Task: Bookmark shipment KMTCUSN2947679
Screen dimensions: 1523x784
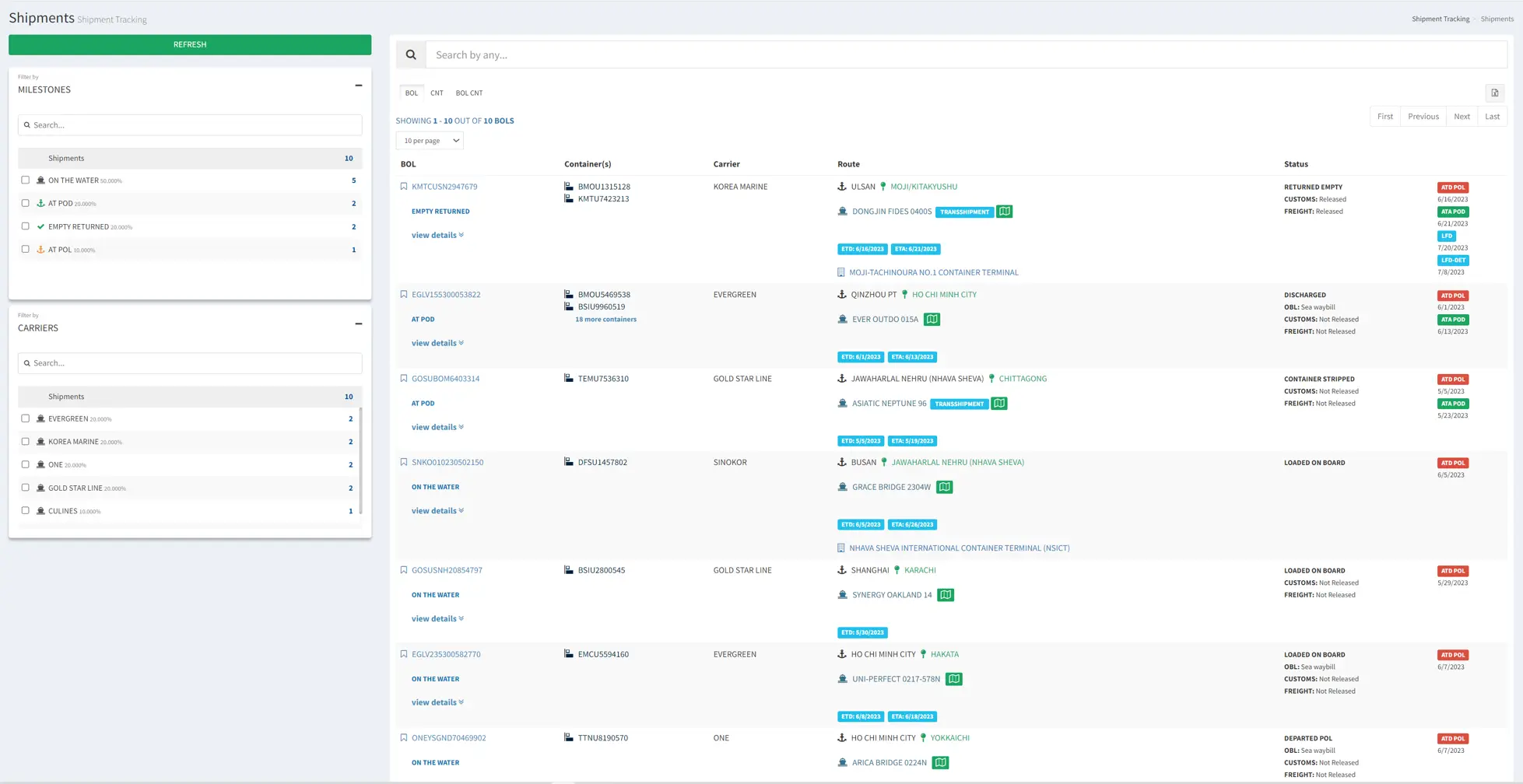Action: pyautogui.click(x=403, y=187)
